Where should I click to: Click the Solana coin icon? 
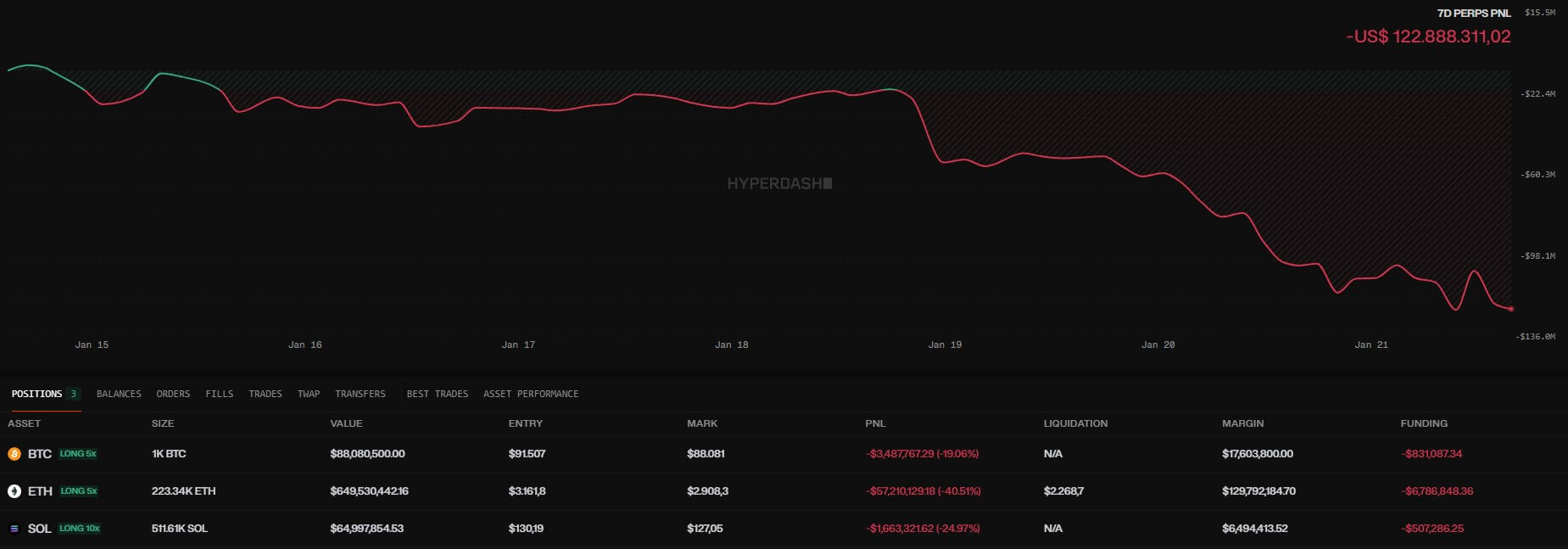(x=14, y=529)
